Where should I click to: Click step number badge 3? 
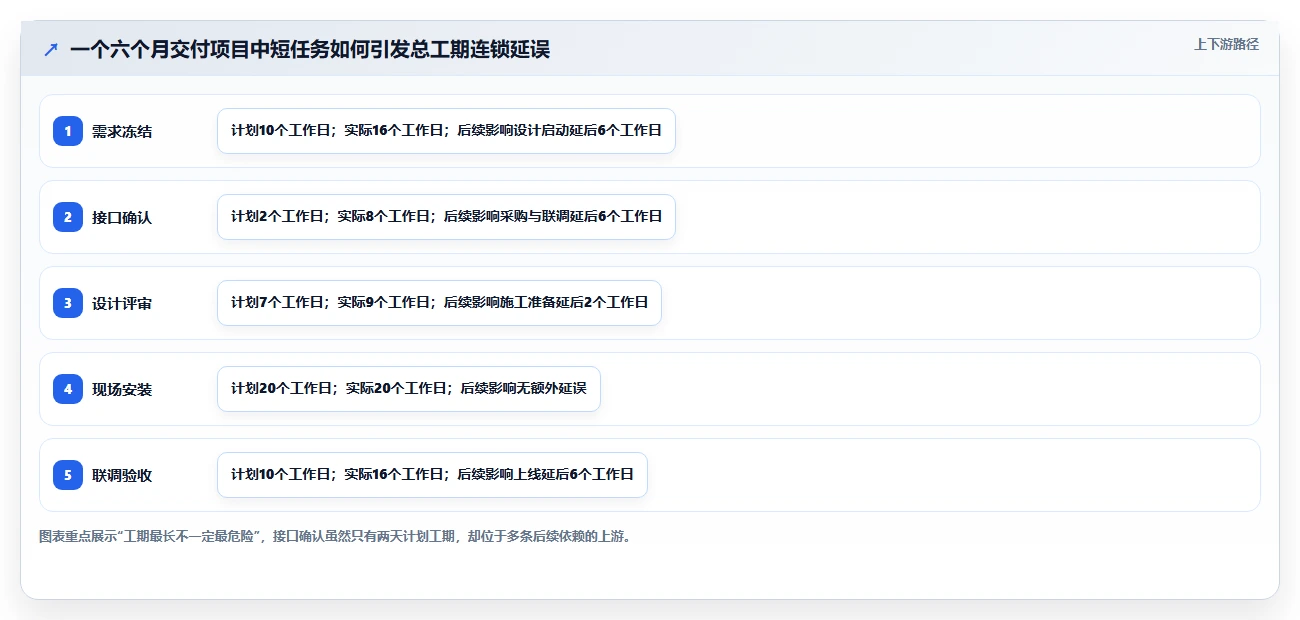pyautogui.click(x=68, y=303)
